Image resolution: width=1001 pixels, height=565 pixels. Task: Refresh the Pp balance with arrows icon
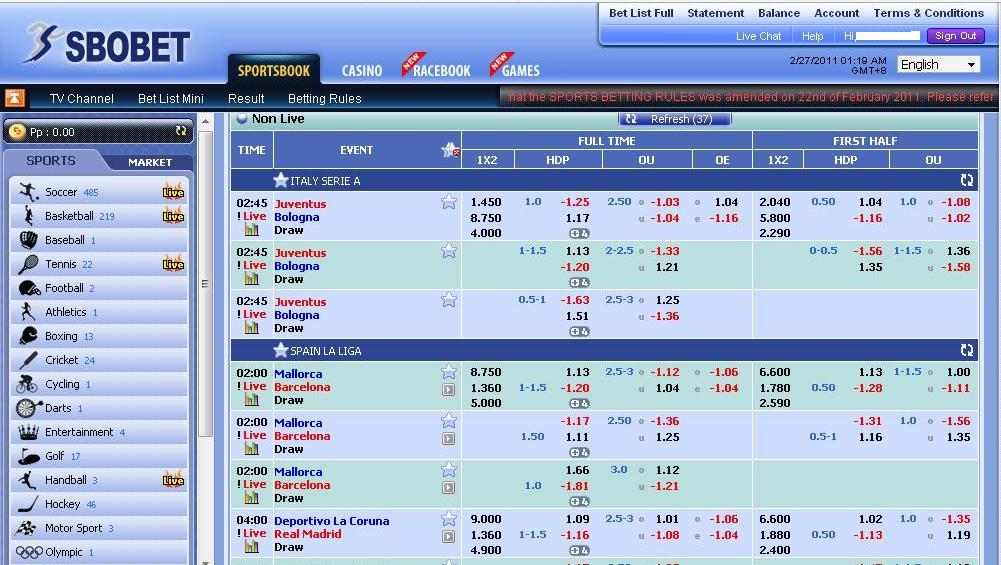click(x=181, y=131)
